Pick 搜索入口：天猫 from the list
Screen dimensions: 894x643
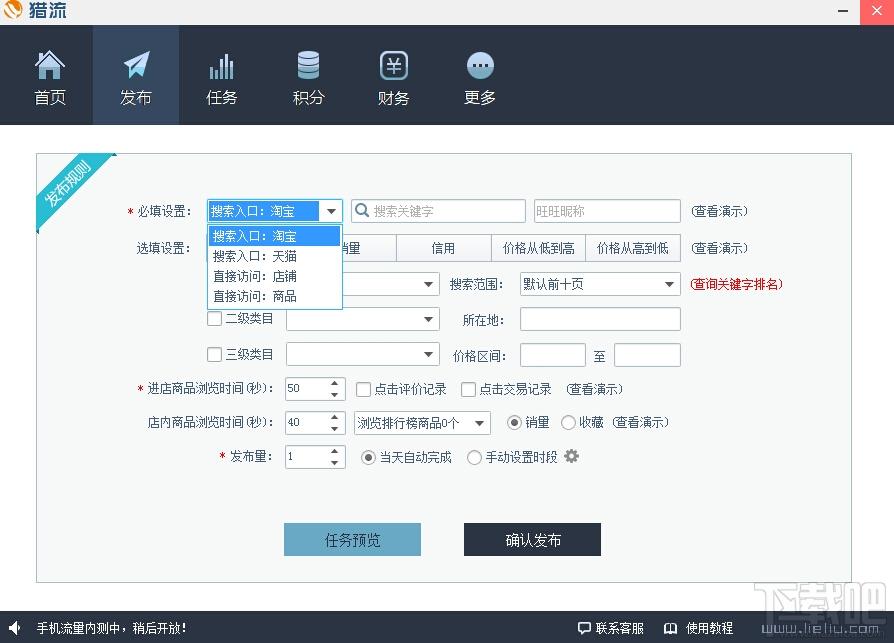[x=274, y=256]
